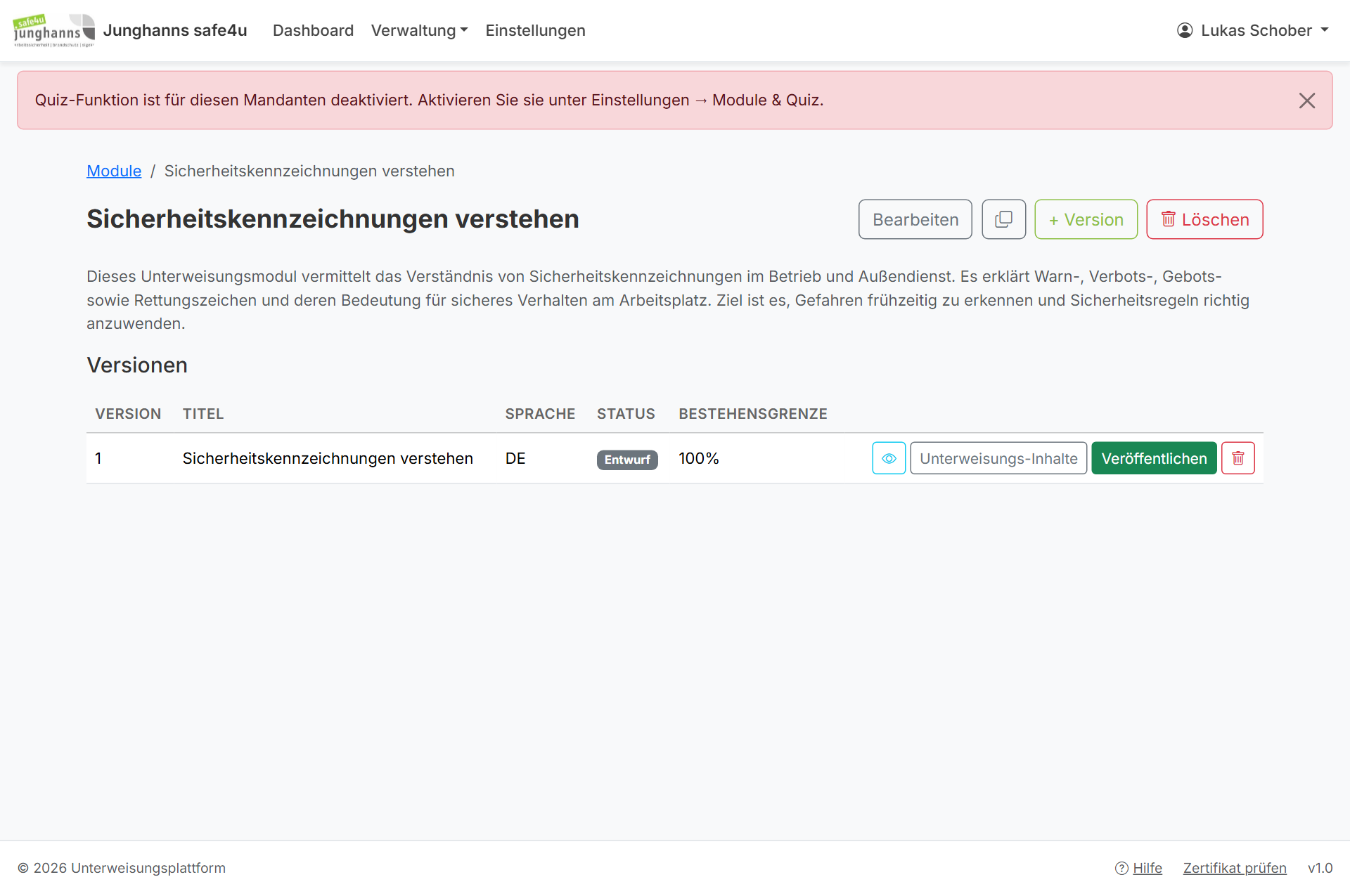Click the breadcrumb current page text
The width and height of the screenshot is (1350, 896).
click(x=309, y=171)
